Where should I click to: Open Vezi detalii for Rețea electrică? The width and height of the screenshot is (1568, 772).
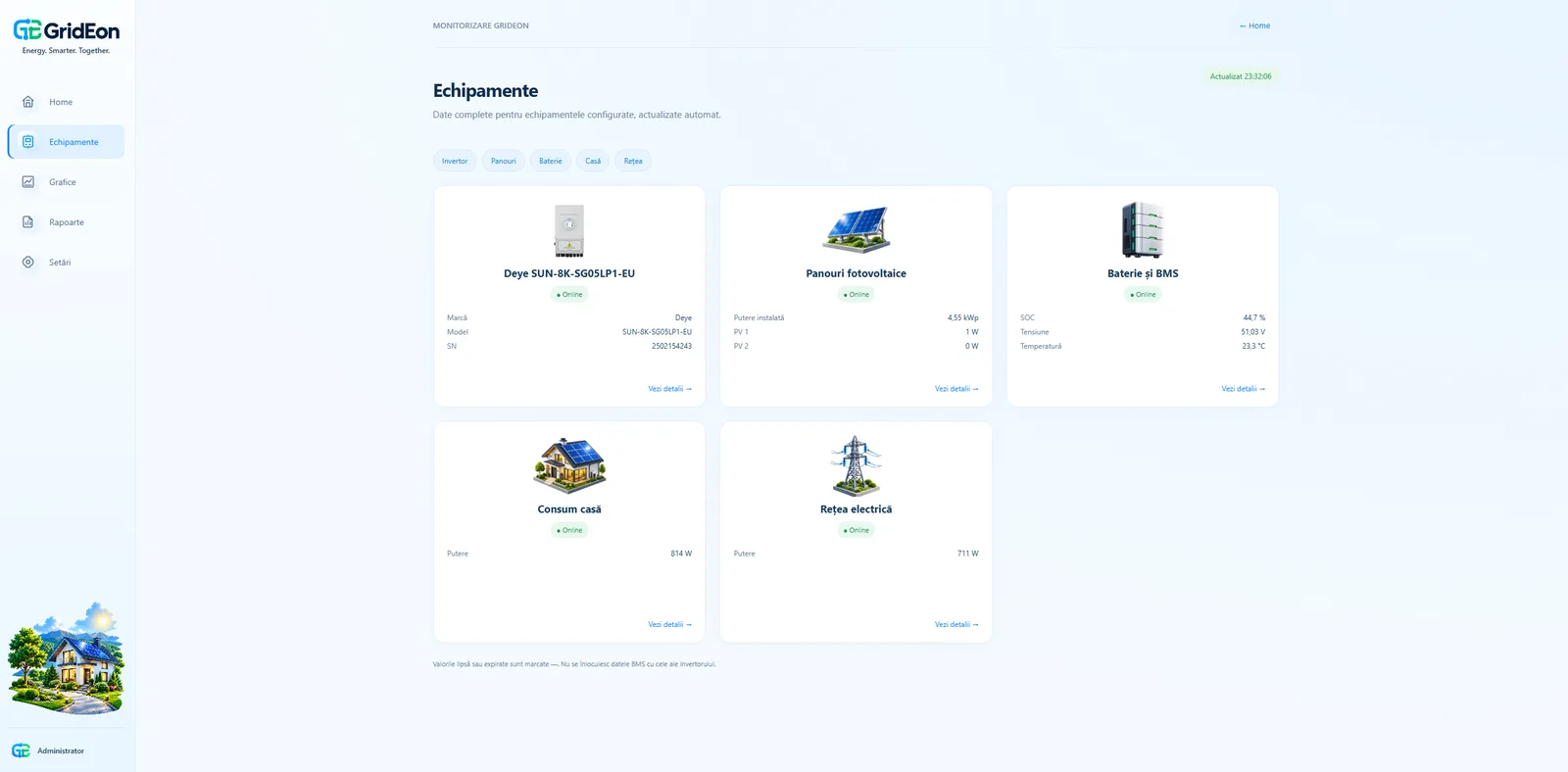click(x=956, y=624)
